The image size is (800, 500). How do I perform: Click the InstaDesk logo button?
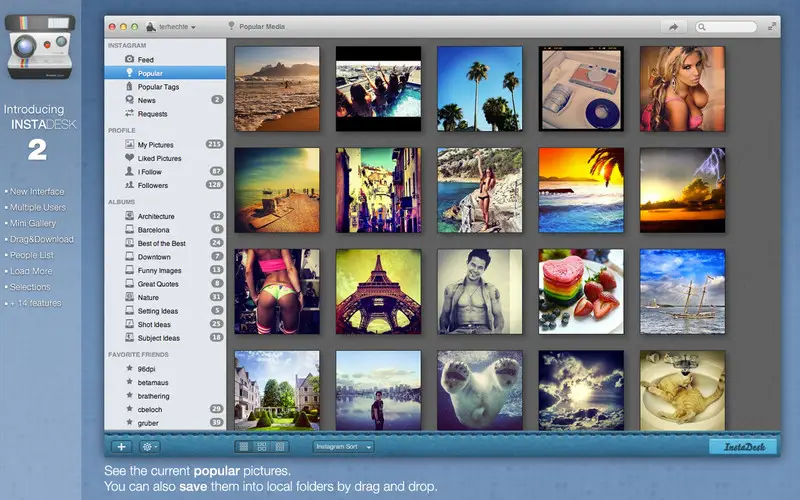pyautogui.click(x=743, y=447)
